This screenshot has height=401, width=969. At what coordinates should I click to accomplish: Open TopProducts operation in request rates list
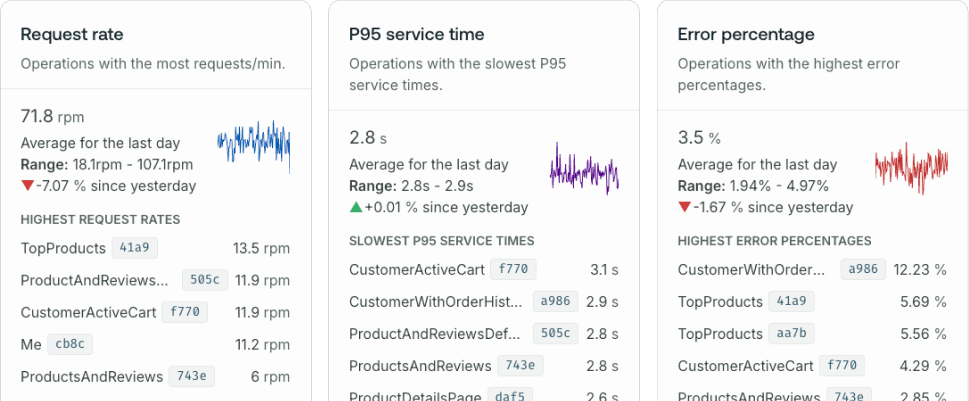tap(63, 248)
